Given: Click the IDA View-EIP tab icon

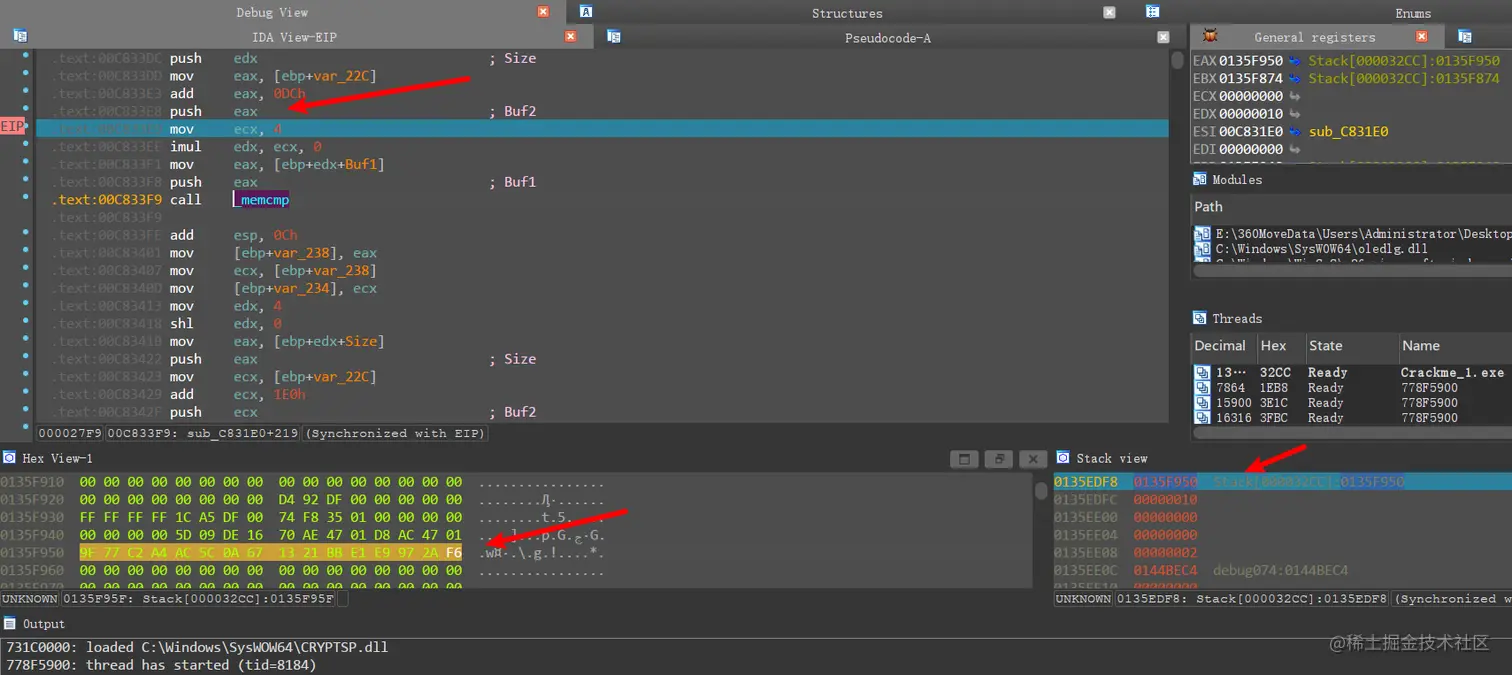Looking at the screenshot, I should (20, 36).
